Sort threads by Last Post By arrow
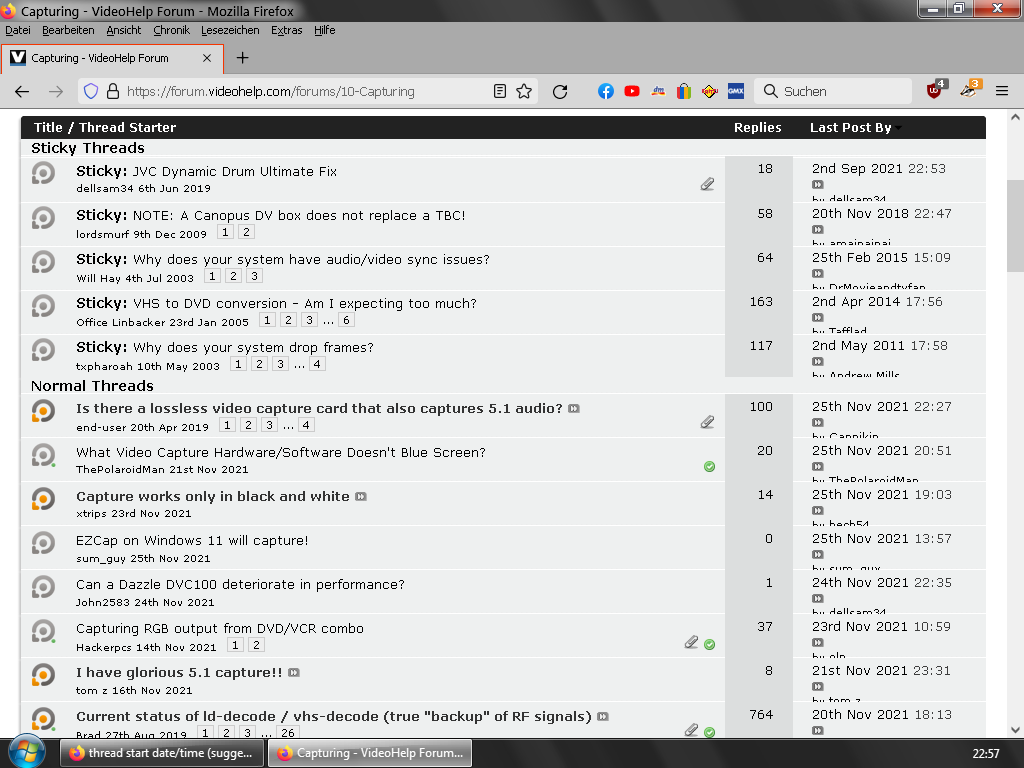 point(898,128)
